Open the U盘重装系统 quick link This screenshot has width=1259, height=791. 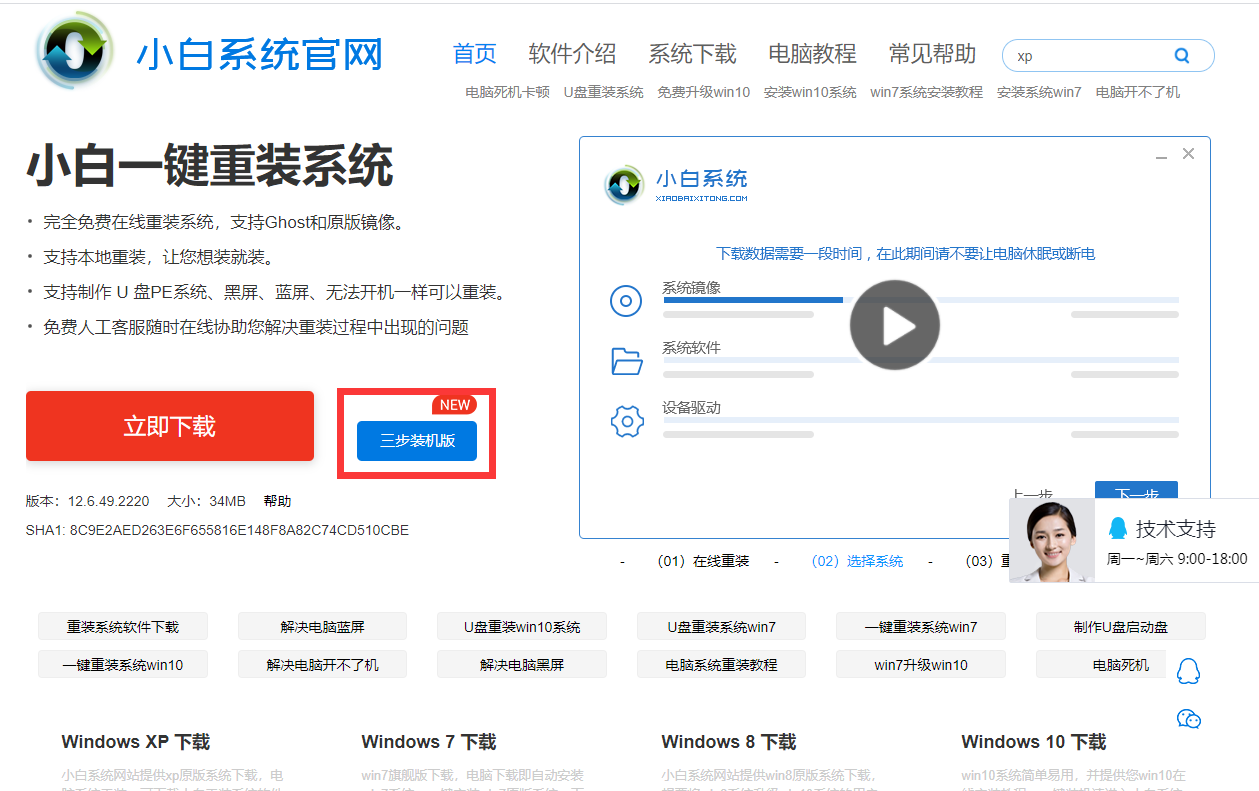(x=604, y=92)
